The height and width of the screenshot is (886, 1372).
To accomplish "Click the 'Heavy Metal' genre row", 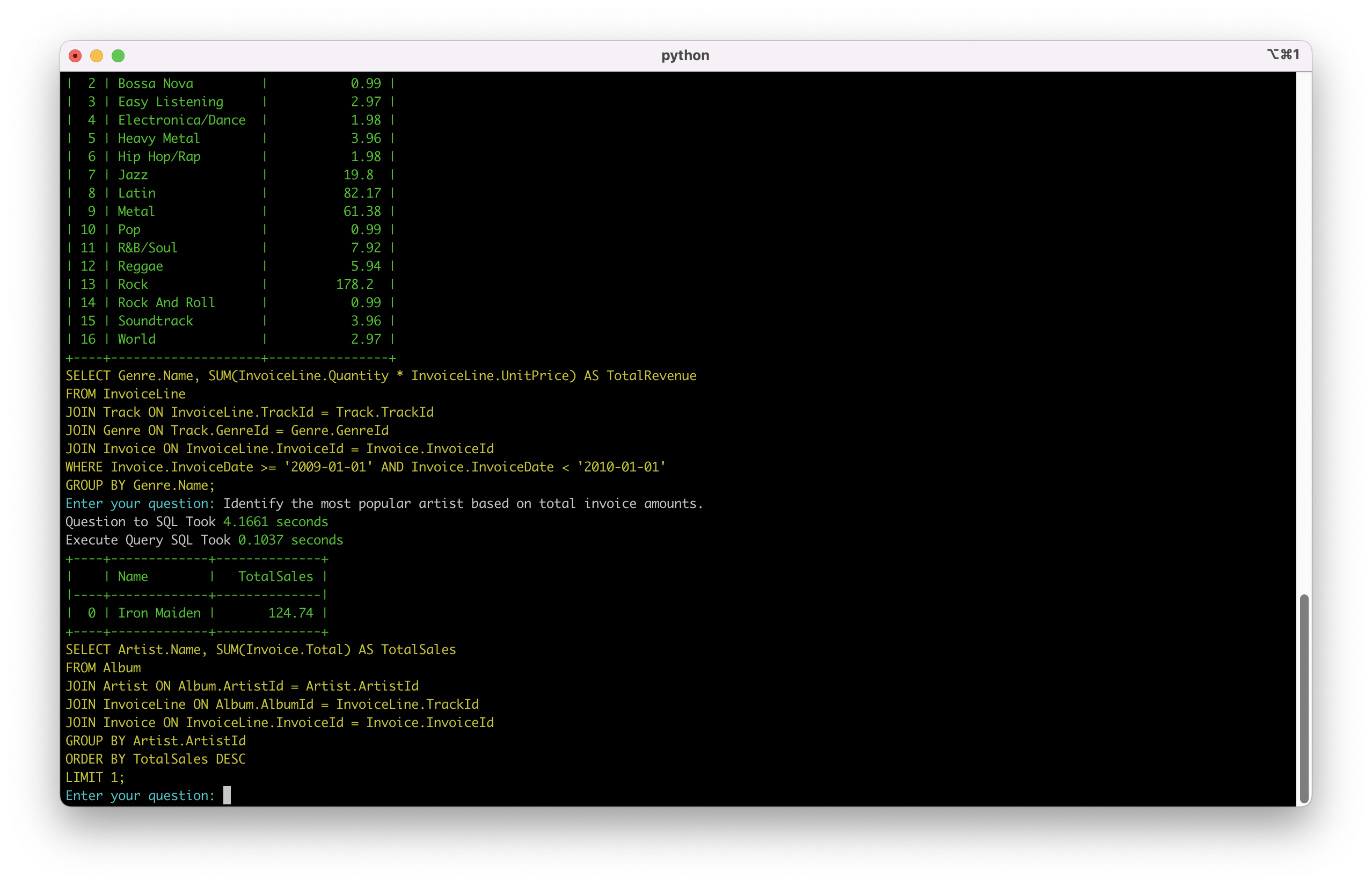I will (x=231, y=138).
